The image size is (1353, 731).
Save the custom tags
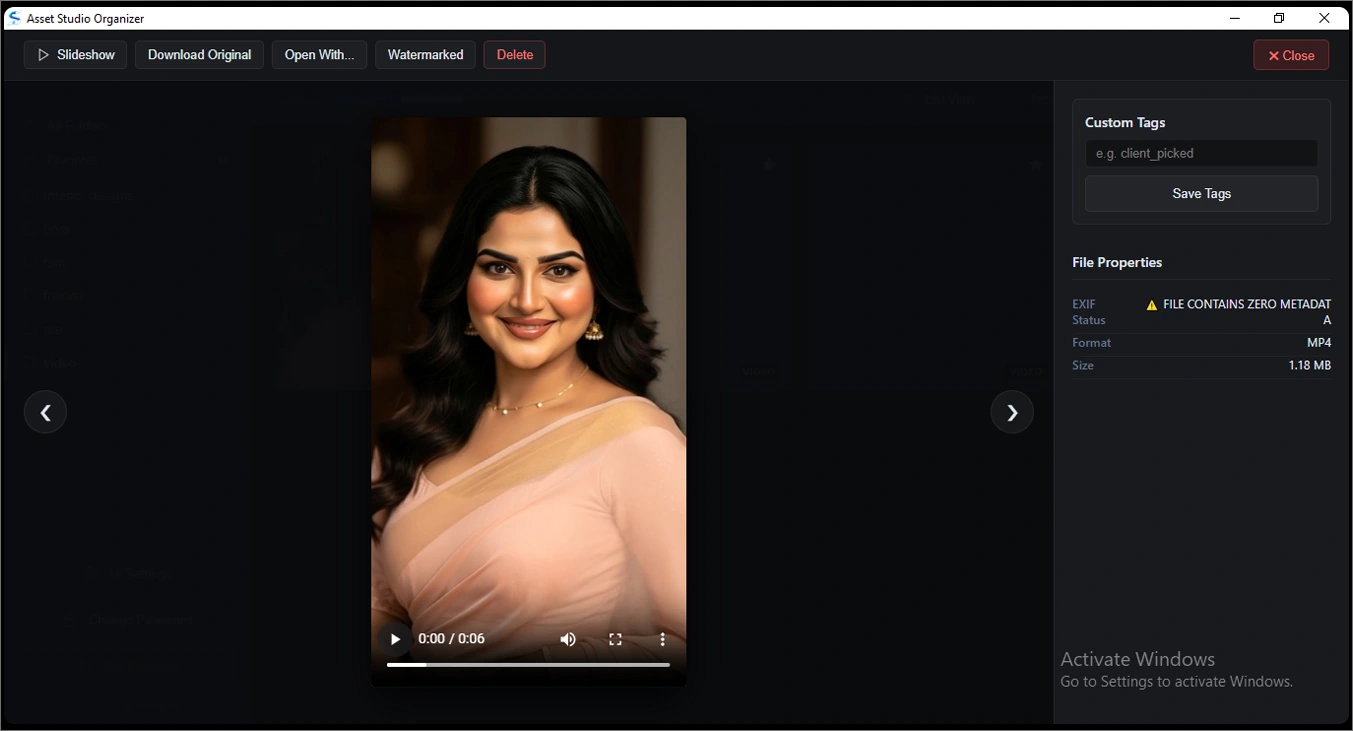point(1201,194)
